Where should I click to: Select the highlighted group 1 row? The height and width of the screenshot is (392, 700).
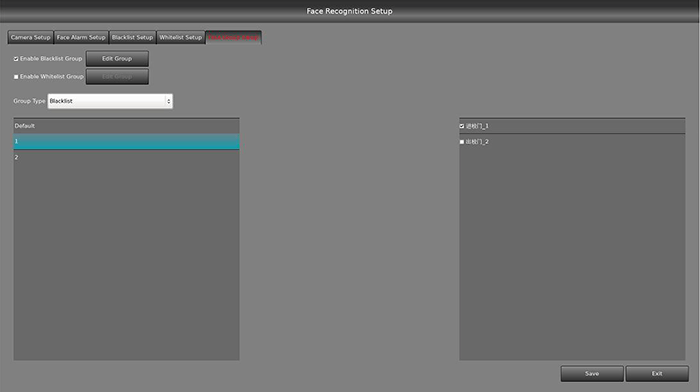[126, 142]
